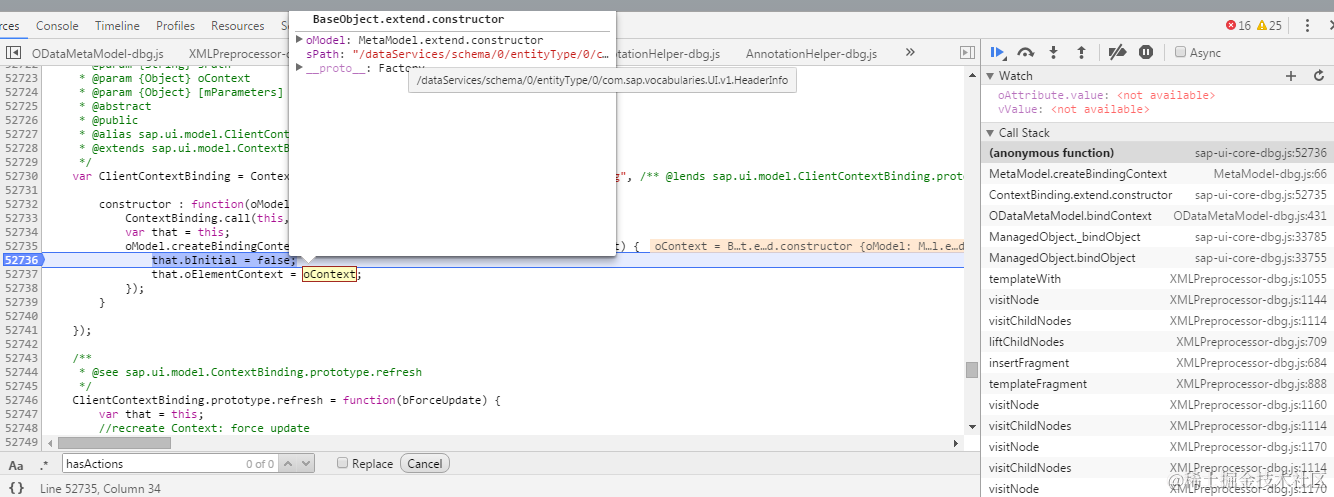The width and height of the screenshot is (1334, 497).
Task: Click the vValue watch expression
Action: (x=1073, y=109)
